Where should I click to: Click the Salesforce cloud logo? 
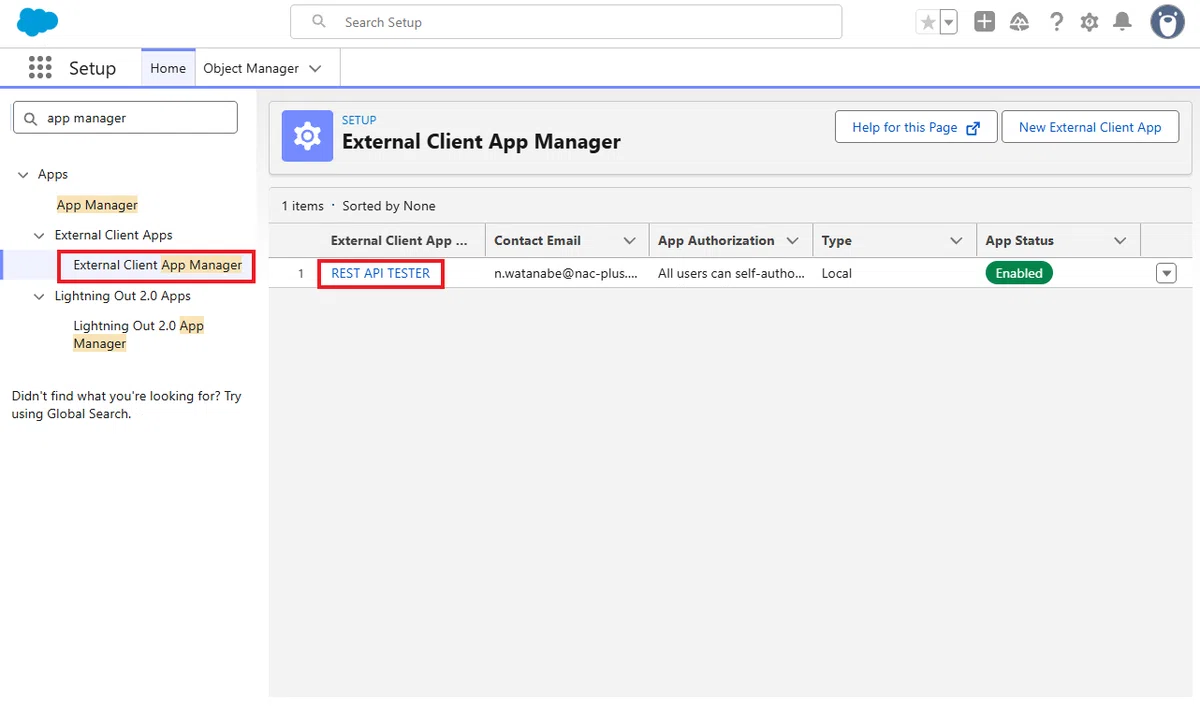[x=38, y=21]
